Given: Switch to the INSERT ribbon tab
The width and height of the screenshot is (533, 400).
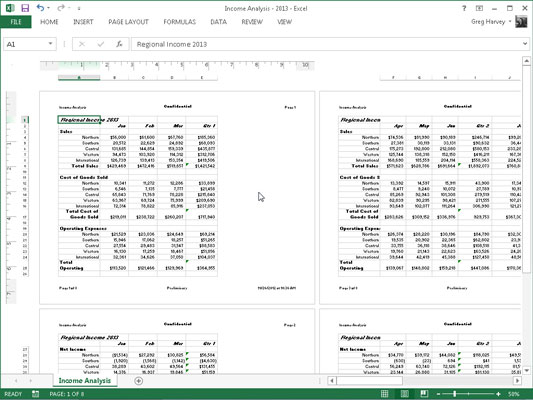Looking at the screenshot, I should 83,22.
